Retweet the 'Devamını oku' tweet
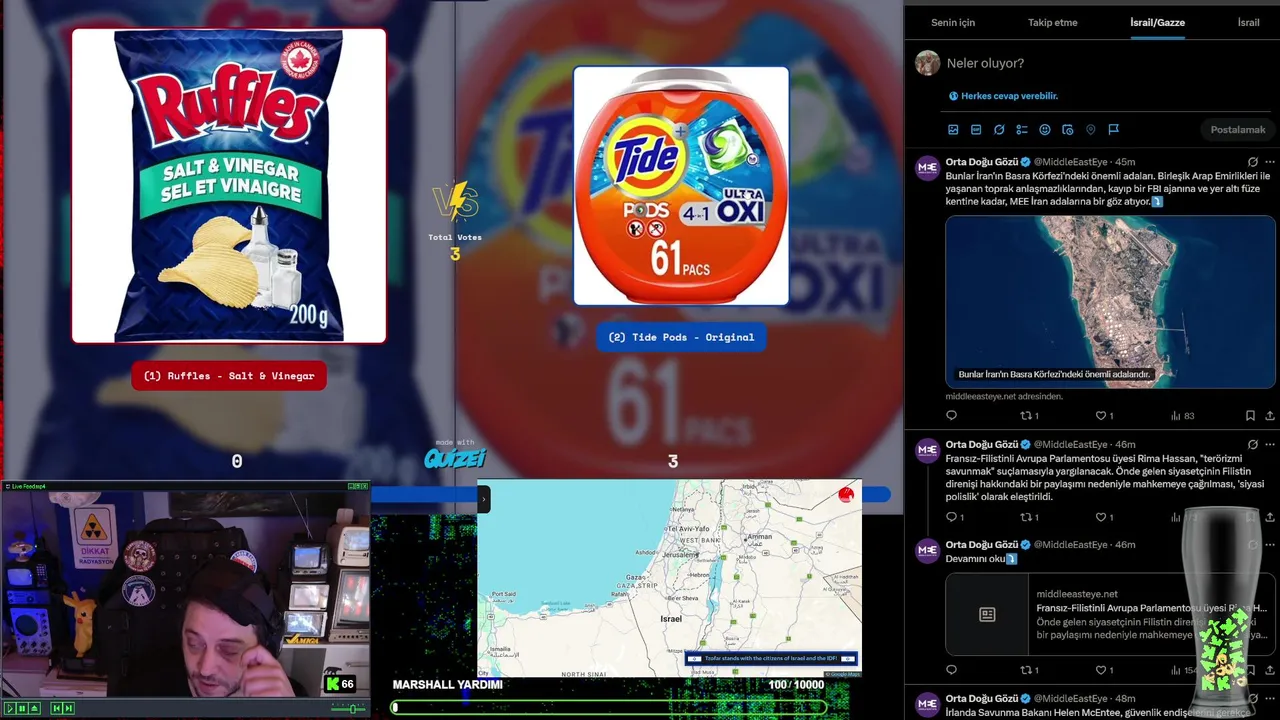Screen dimensions: 1280x720 1029,670
